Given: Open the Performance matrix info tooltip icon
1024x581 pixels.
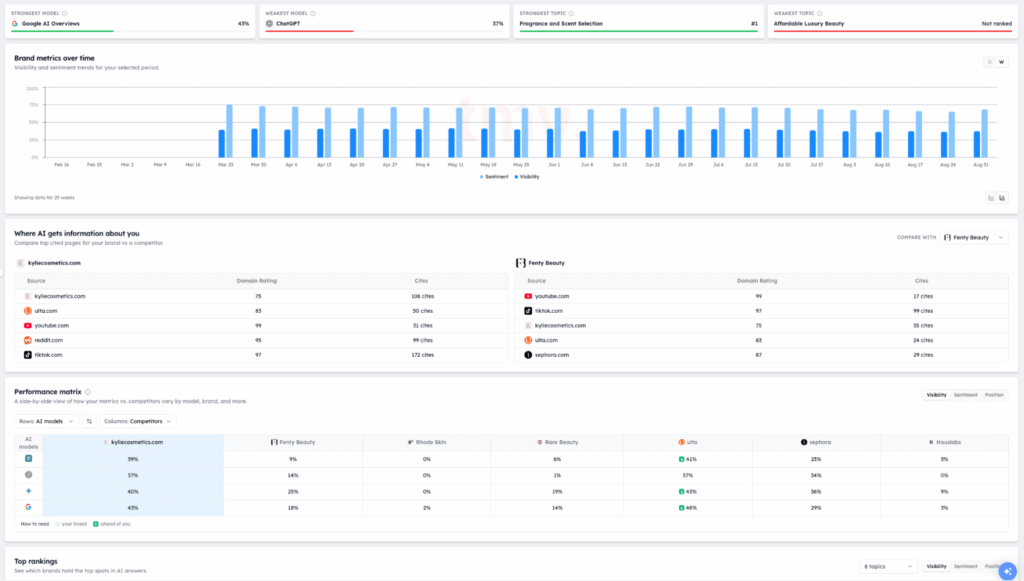Looking at the screenshot, I should pos(88,392).
